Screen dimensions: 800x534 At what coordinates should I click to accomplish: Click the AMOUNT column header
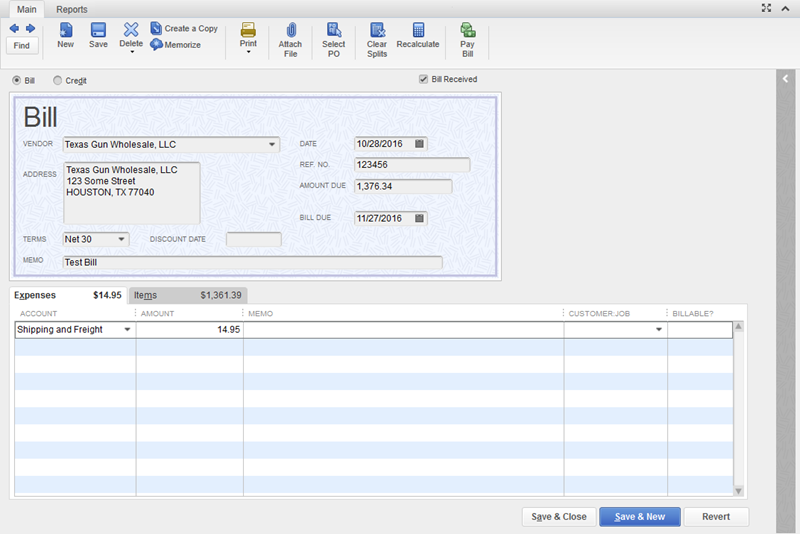point(157,314)
